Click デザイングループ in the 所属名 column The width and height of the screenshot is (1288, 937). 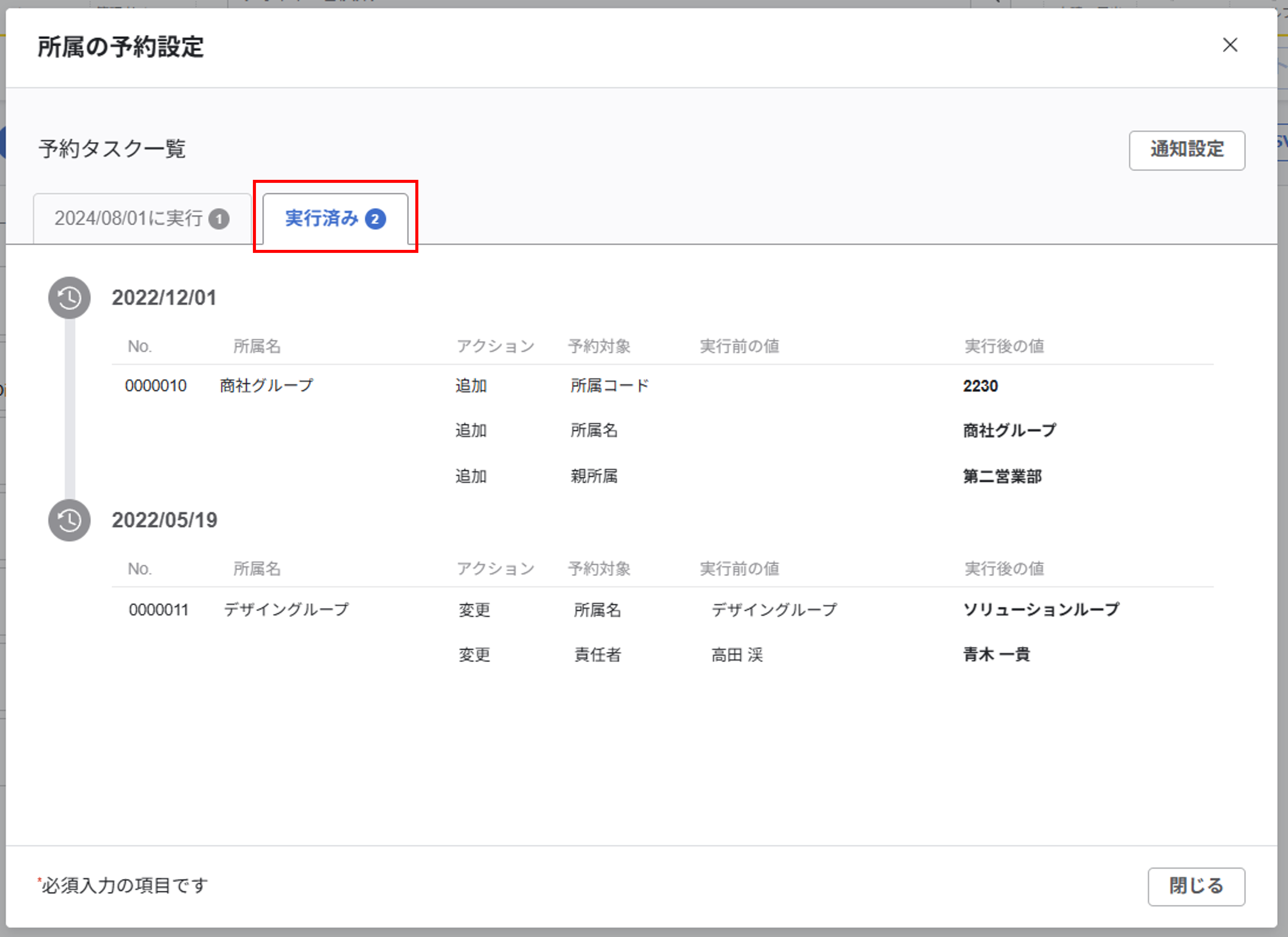click(286, 610)
